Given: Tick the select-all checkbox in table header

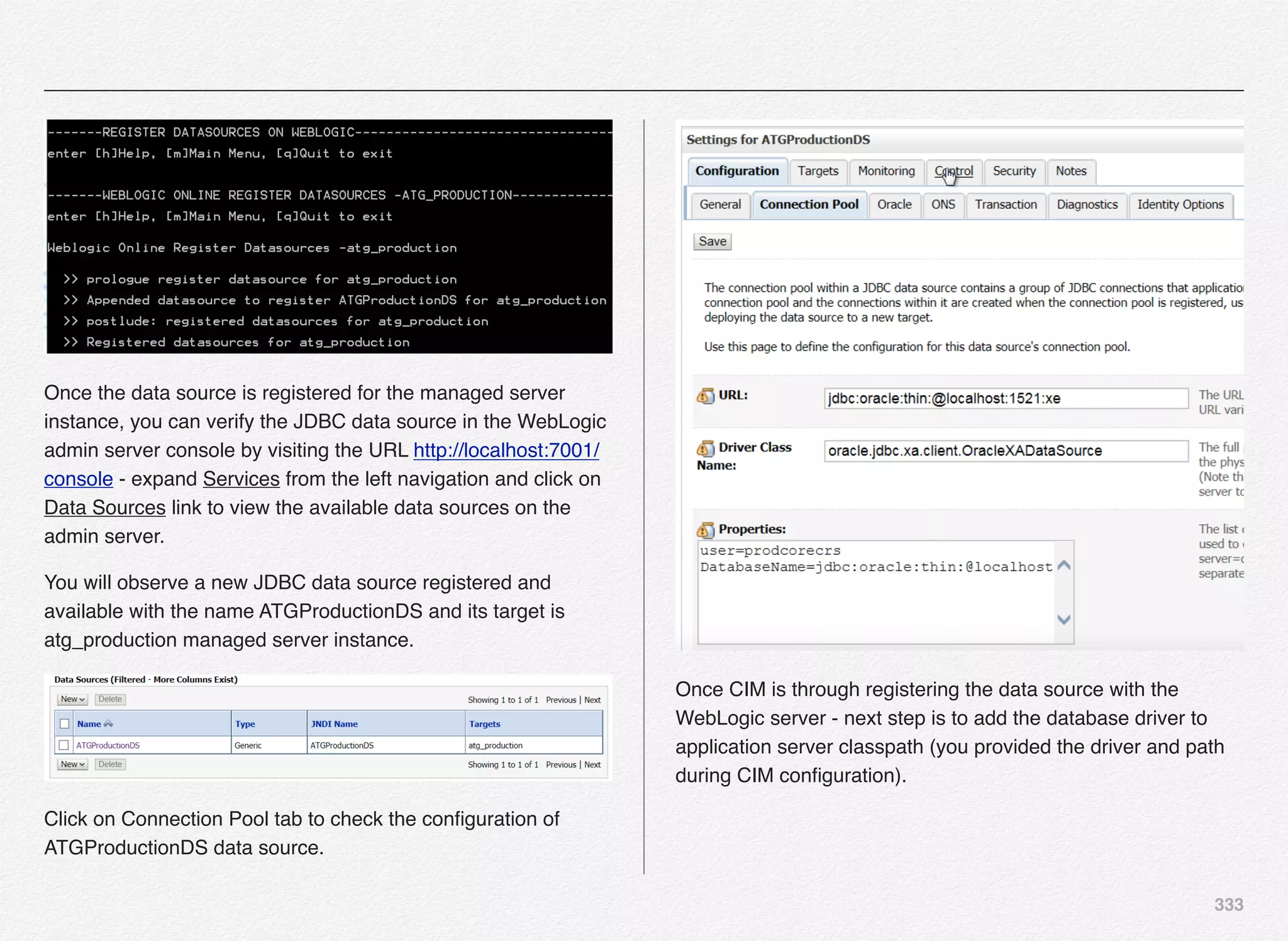Looking at the screenshot, I should click(64, 723).
